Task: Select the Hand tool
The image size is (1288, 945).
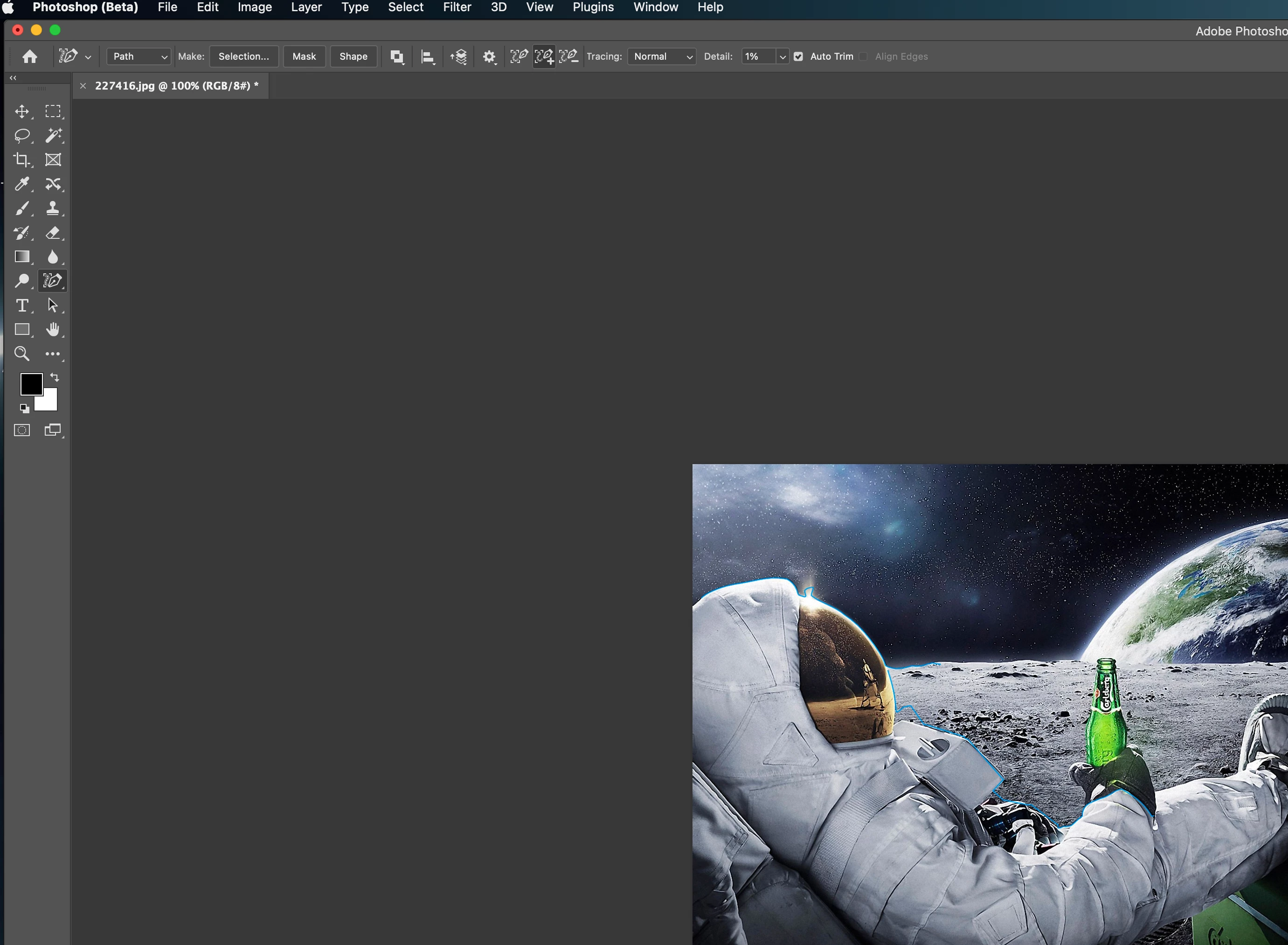Action: pos(53,329)
